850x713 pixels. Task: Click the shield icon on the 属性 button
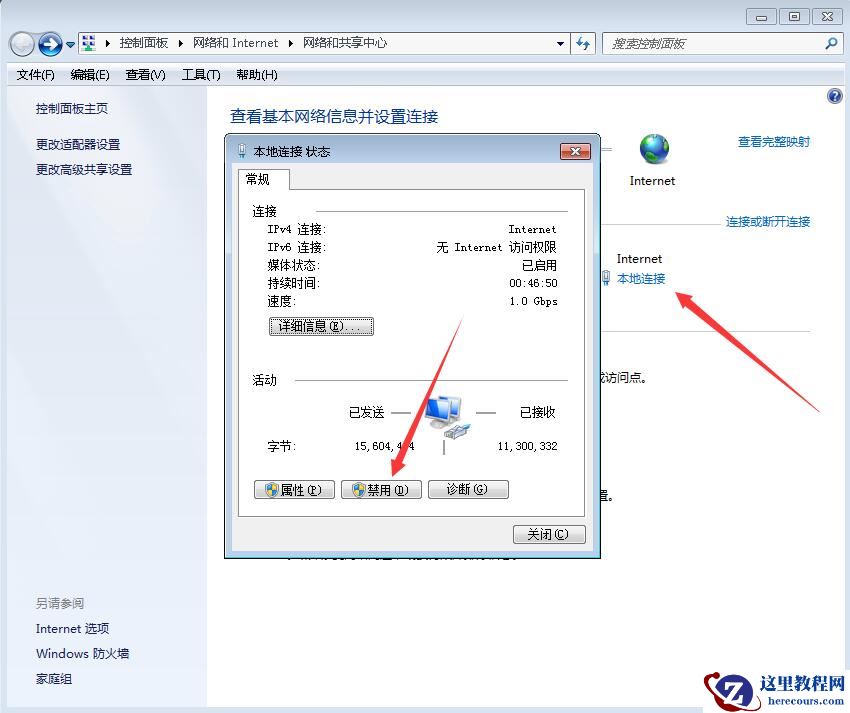click(273, 489)
